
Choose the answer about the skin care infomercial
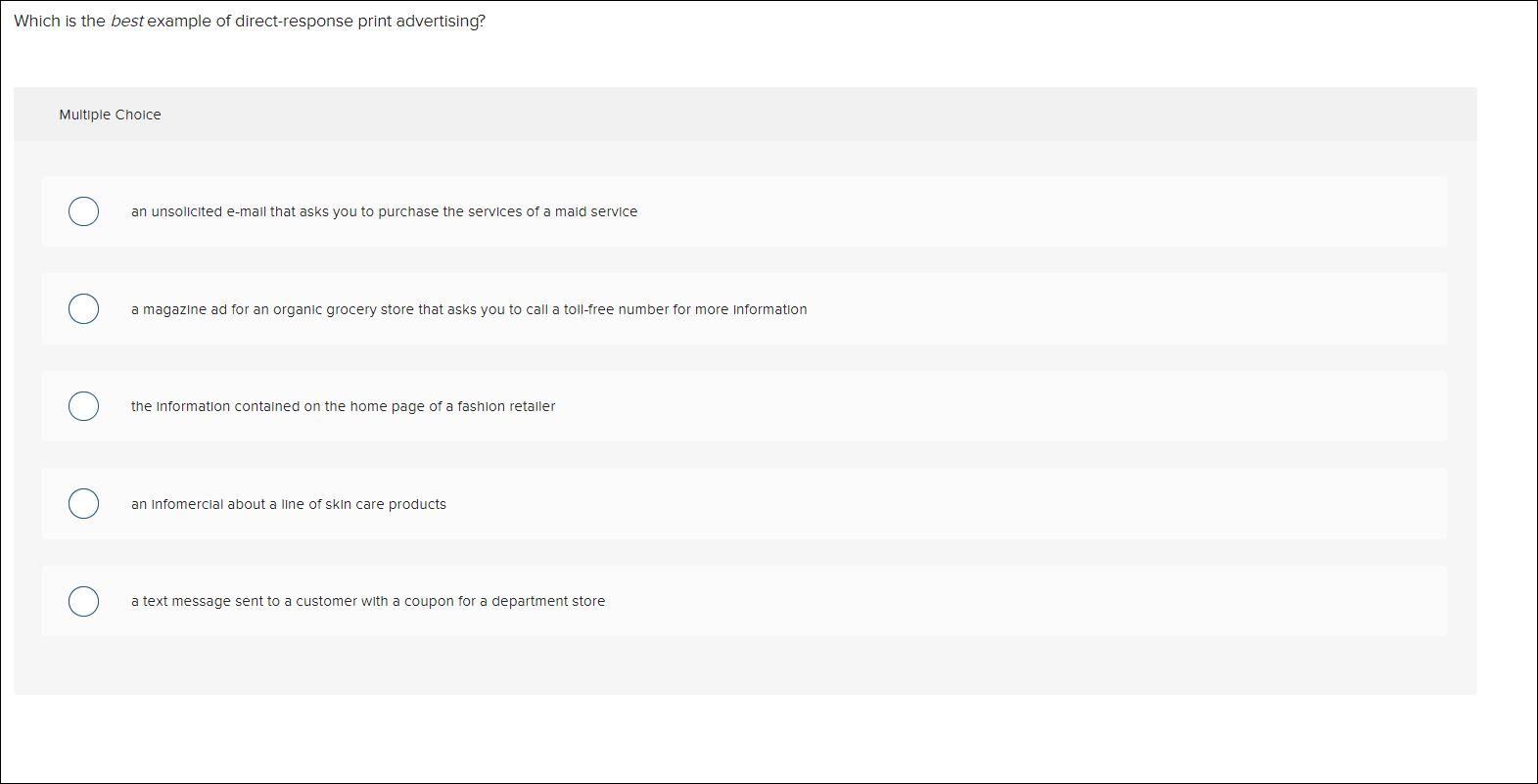[x=288, y=504]
